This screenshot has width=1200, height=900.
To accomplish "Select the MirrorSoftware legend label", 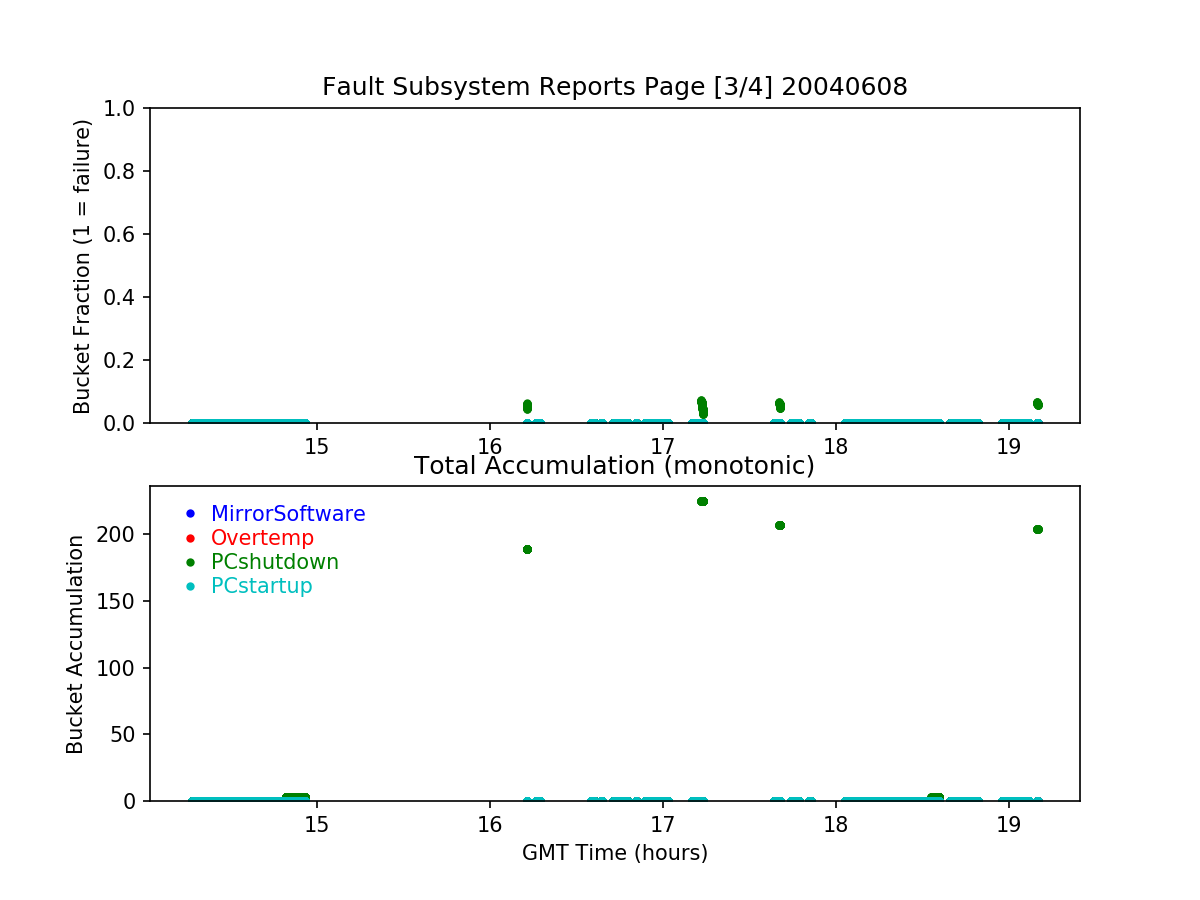I will click(x=287, y=514).
